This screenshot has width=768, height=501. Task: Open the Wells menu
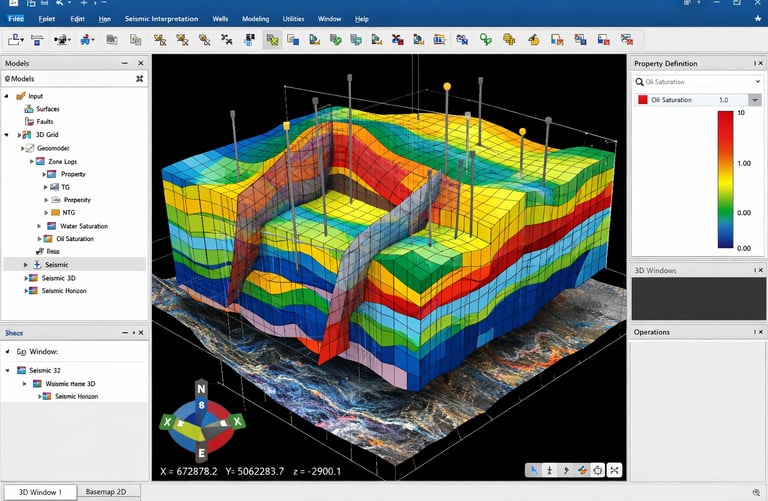[x=220, y=19]
